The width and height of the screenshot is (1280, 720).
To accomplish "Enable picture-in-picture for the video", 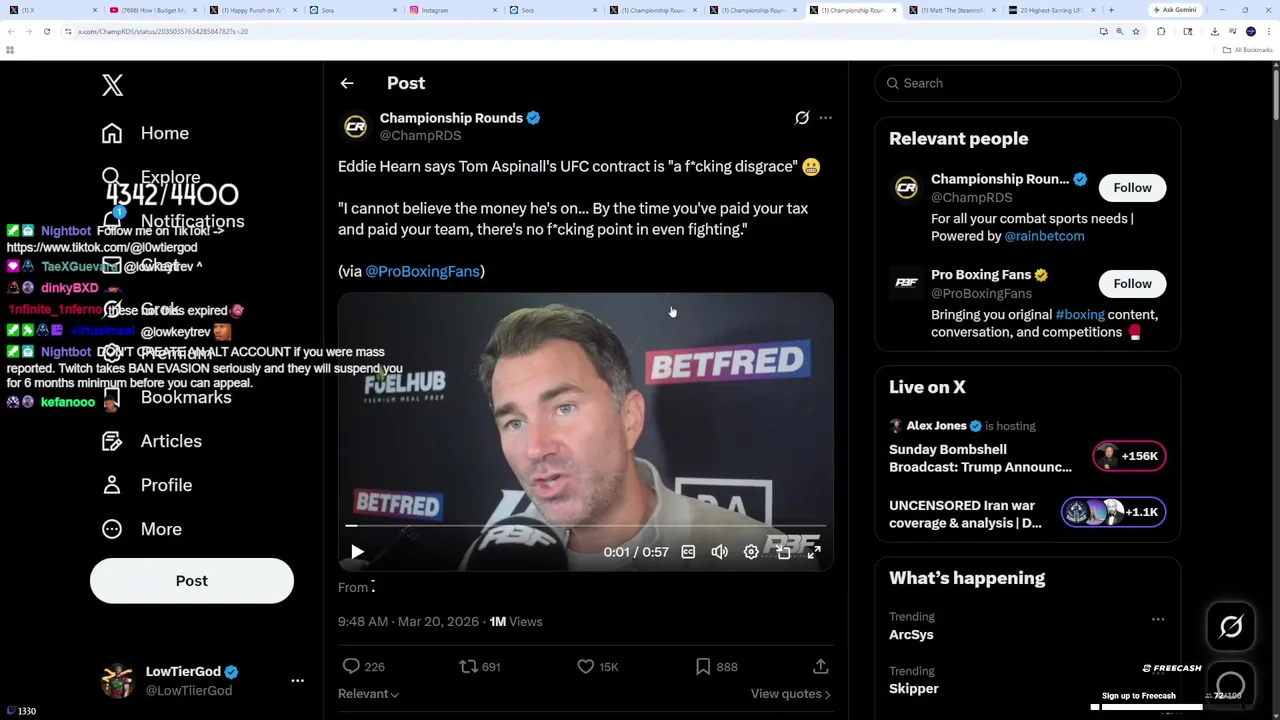I will pyautogui.click(x=783, y=552).
